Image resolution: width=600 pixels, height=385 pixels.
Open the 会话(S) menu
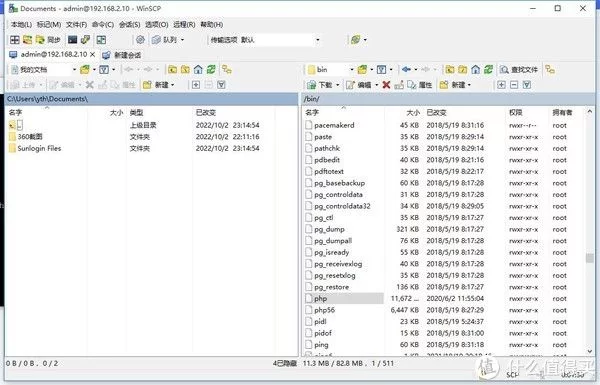pos(129,24)
